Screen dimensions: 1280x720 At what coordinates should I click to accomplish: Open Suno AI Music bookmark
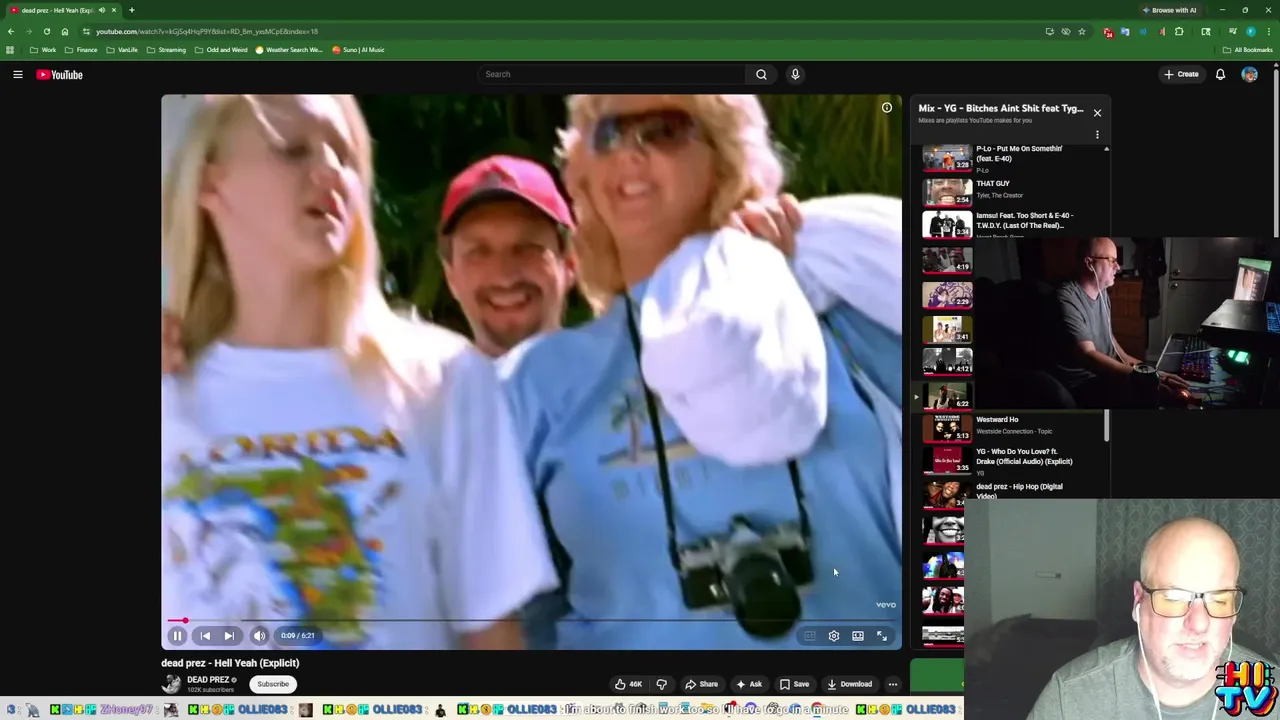[x=357, y=50]
